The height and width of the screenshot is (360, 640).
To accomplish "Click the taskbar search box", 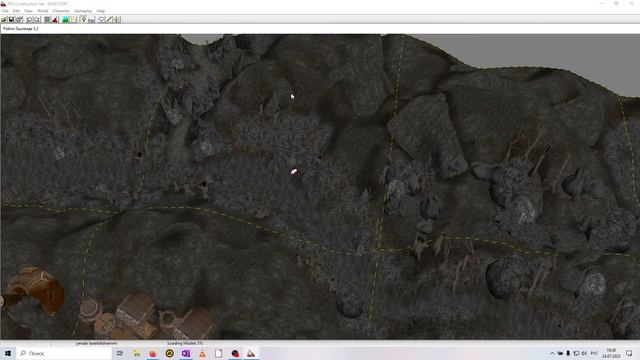I will (64, 353).
